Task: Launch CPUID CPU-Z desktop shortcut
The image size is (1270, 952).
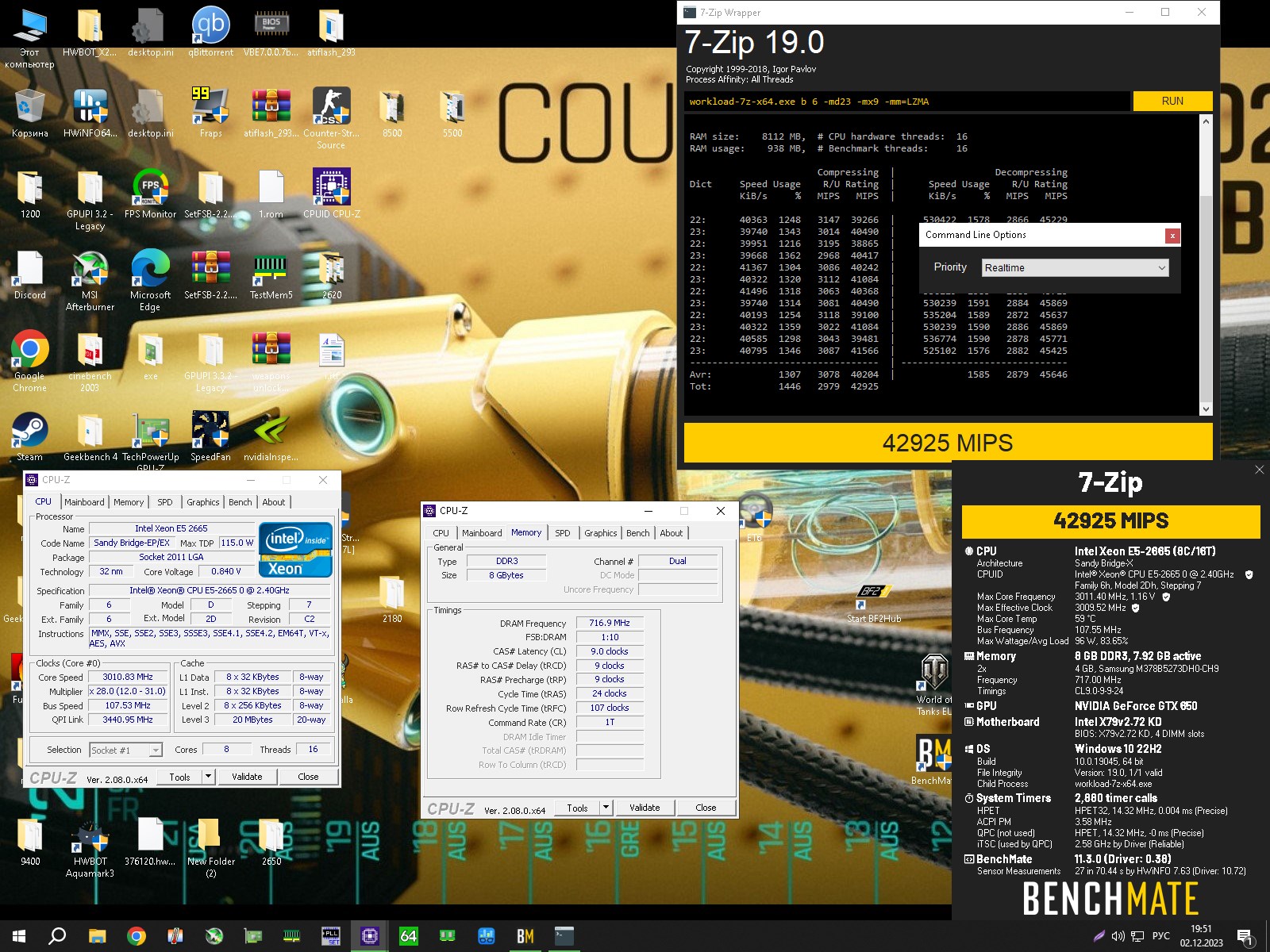Action: [x=331, y=194]
